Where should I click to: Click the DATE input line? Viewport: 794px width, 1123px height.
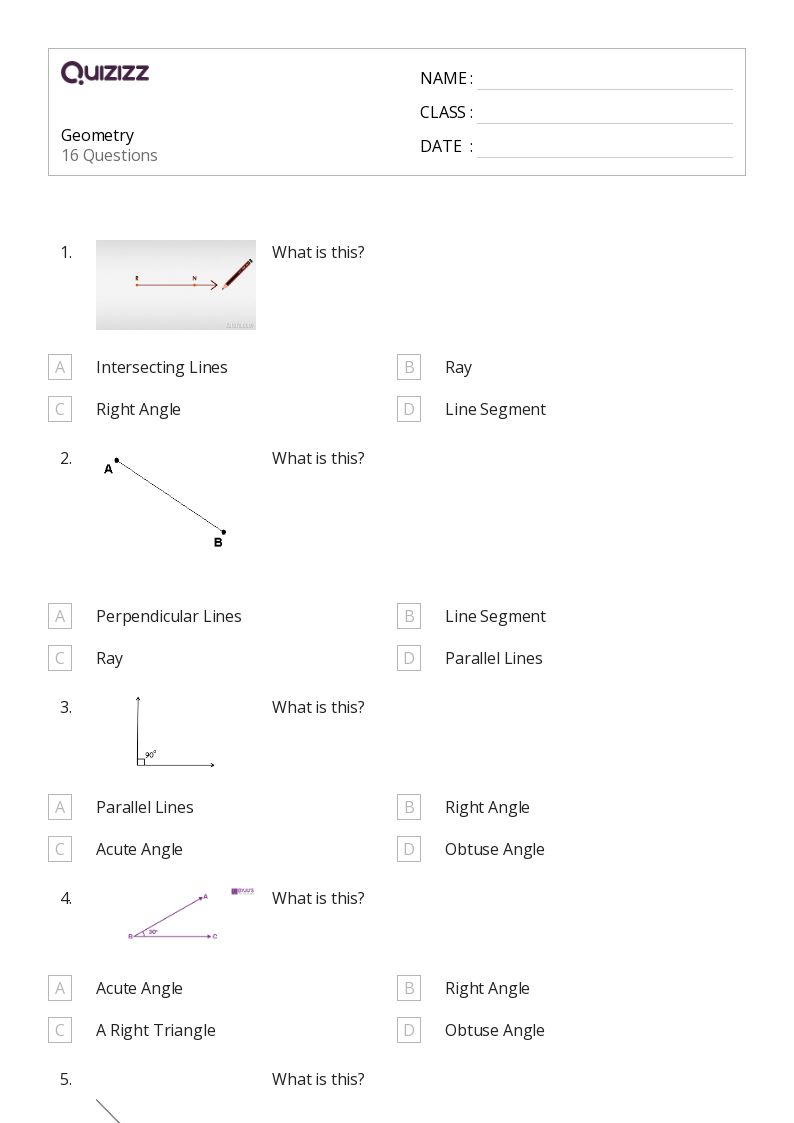tap(604, 147)
